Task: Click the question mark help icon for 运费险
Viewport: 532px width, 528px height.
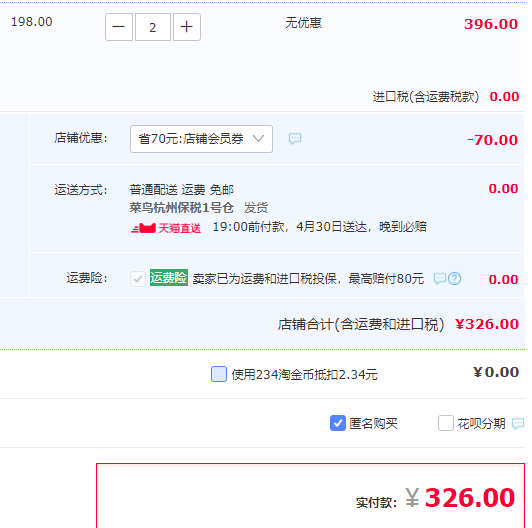Action: click(x=454, y=279)
